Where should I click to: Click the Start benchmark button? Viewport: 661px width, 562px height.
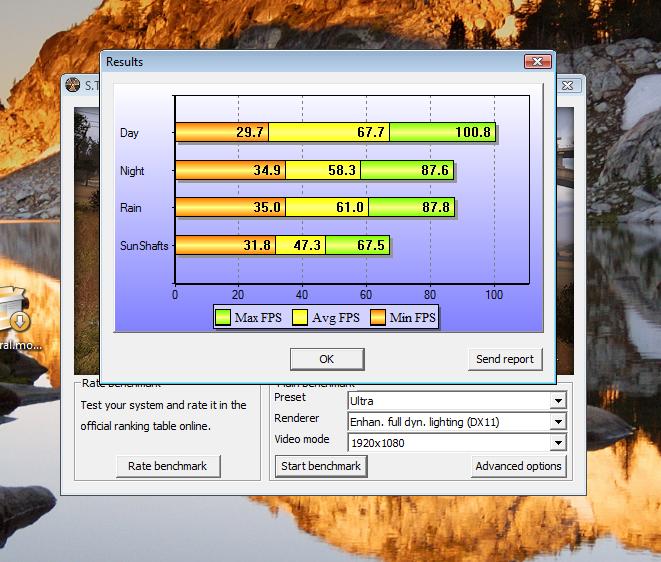click(321, 466)
